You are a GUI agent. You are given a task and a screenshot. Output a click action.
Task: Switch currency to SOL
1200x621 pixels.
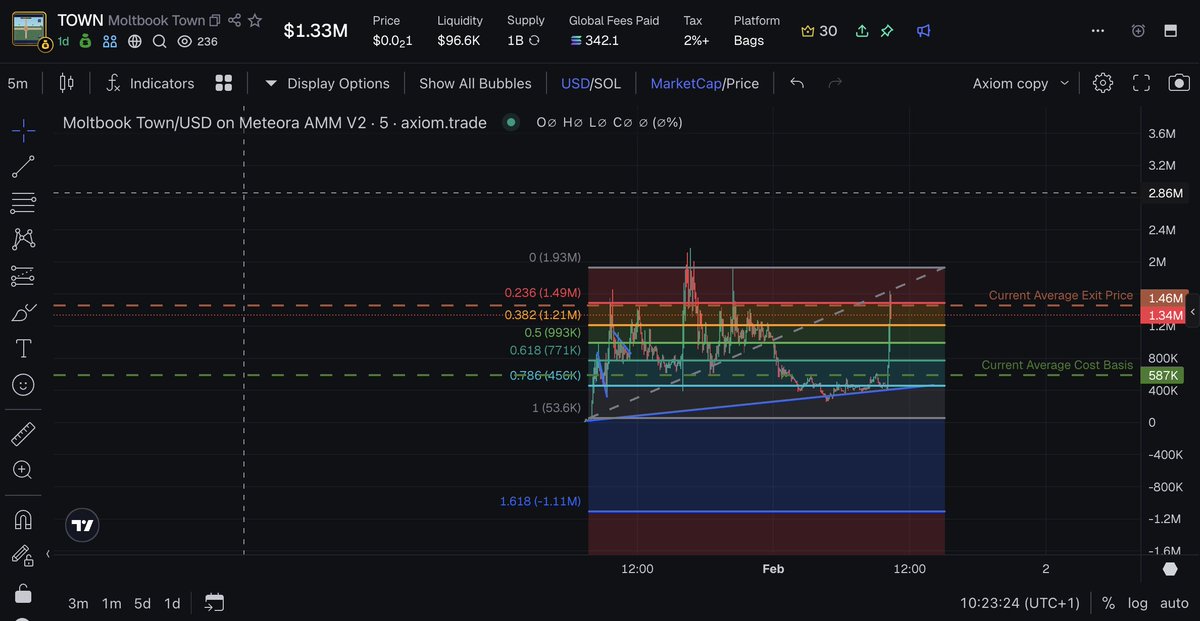pyautogui.click(x=608, y=83)
